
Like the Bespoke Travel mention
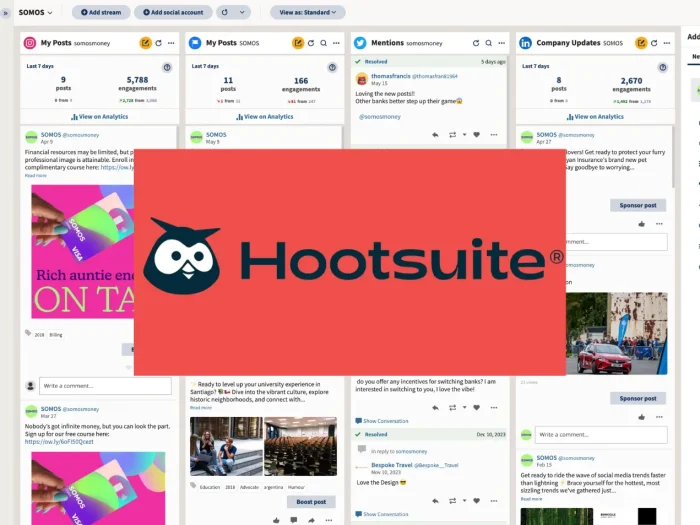point(476,501)
